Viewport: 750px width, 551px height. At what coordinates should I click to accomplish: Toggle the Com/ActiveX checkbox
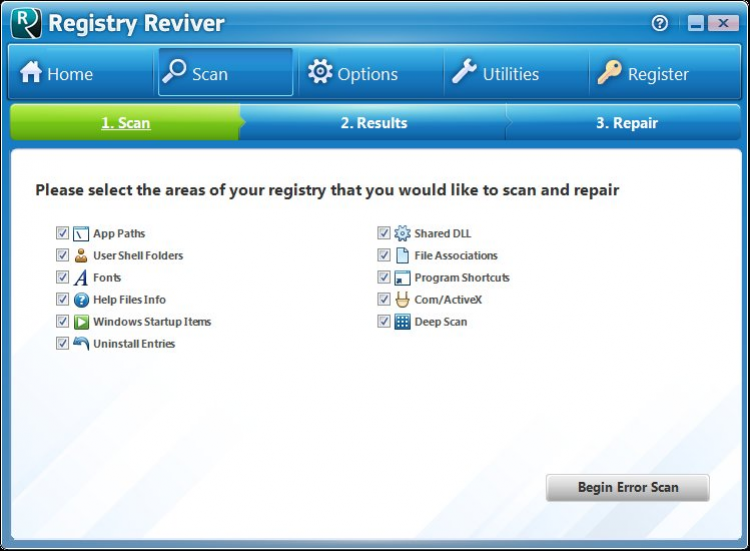tap(384, 299)
